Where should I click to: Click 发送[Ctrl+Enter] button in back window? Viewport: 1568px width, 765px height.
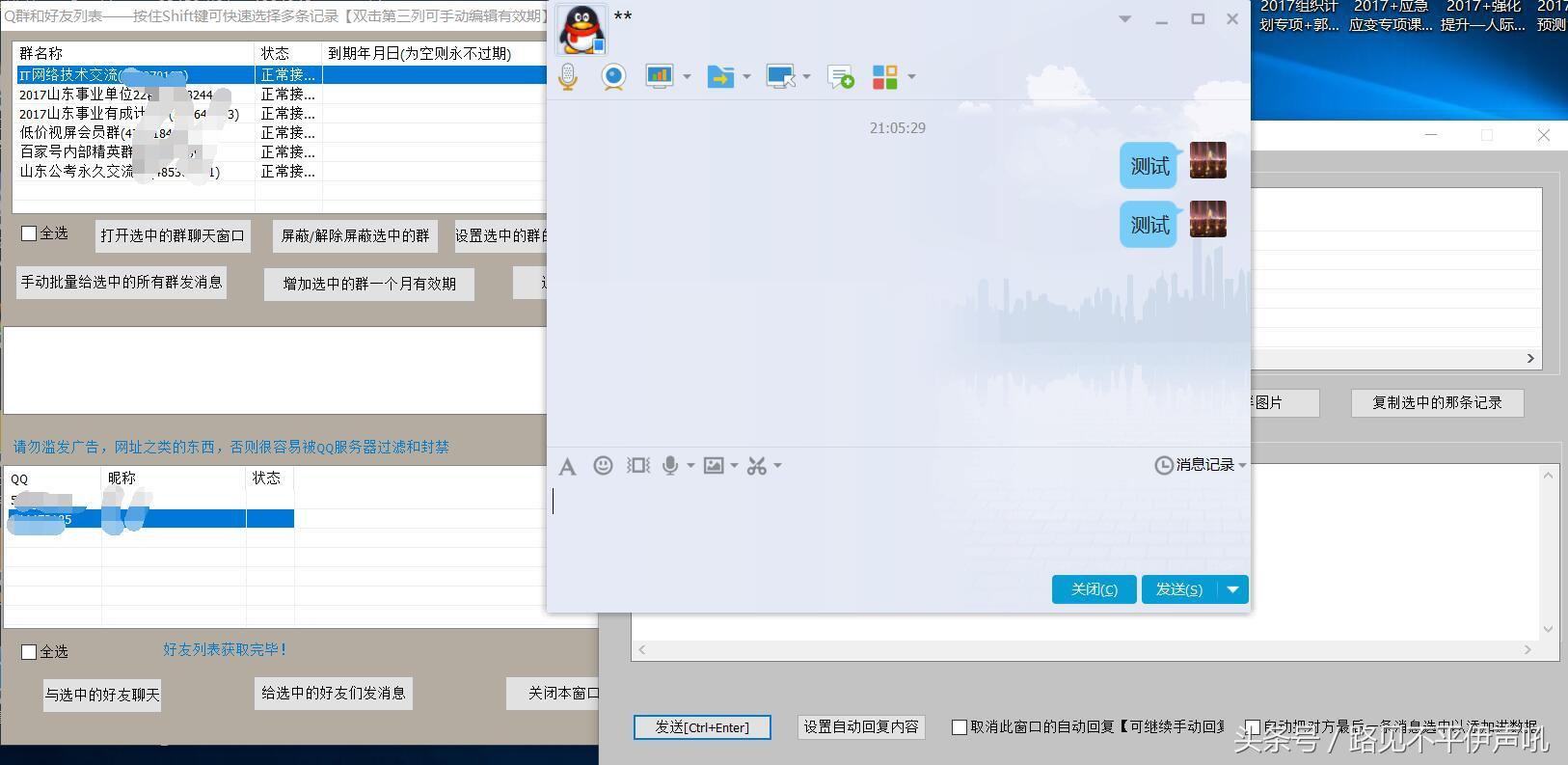[x=702, y=727]
